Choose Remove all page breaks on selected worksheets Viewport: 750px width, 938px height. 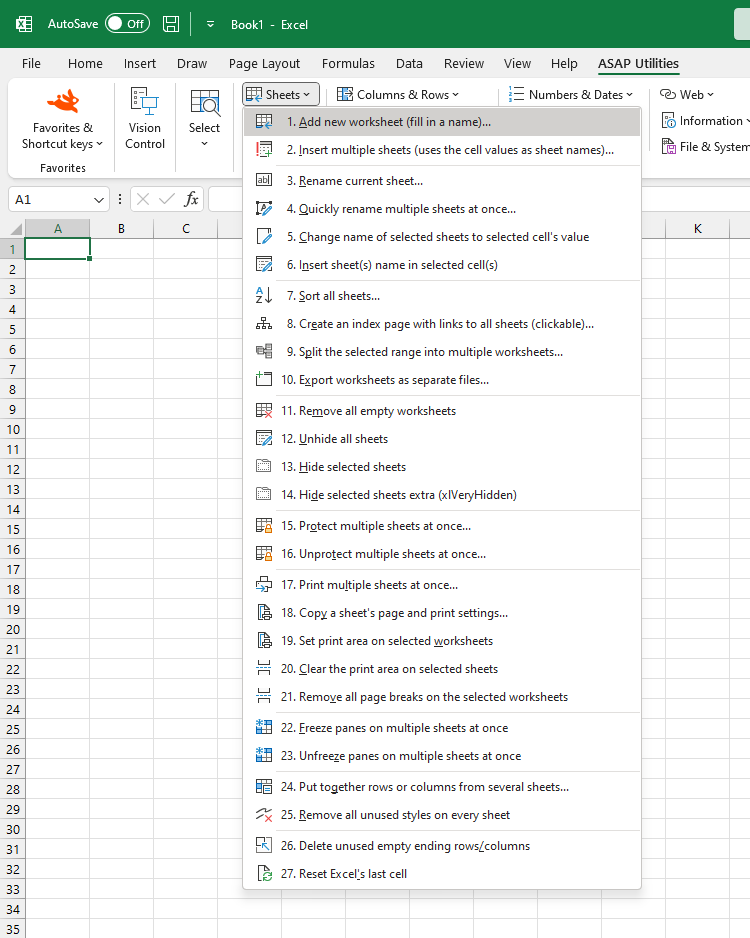tap(442, 697)
